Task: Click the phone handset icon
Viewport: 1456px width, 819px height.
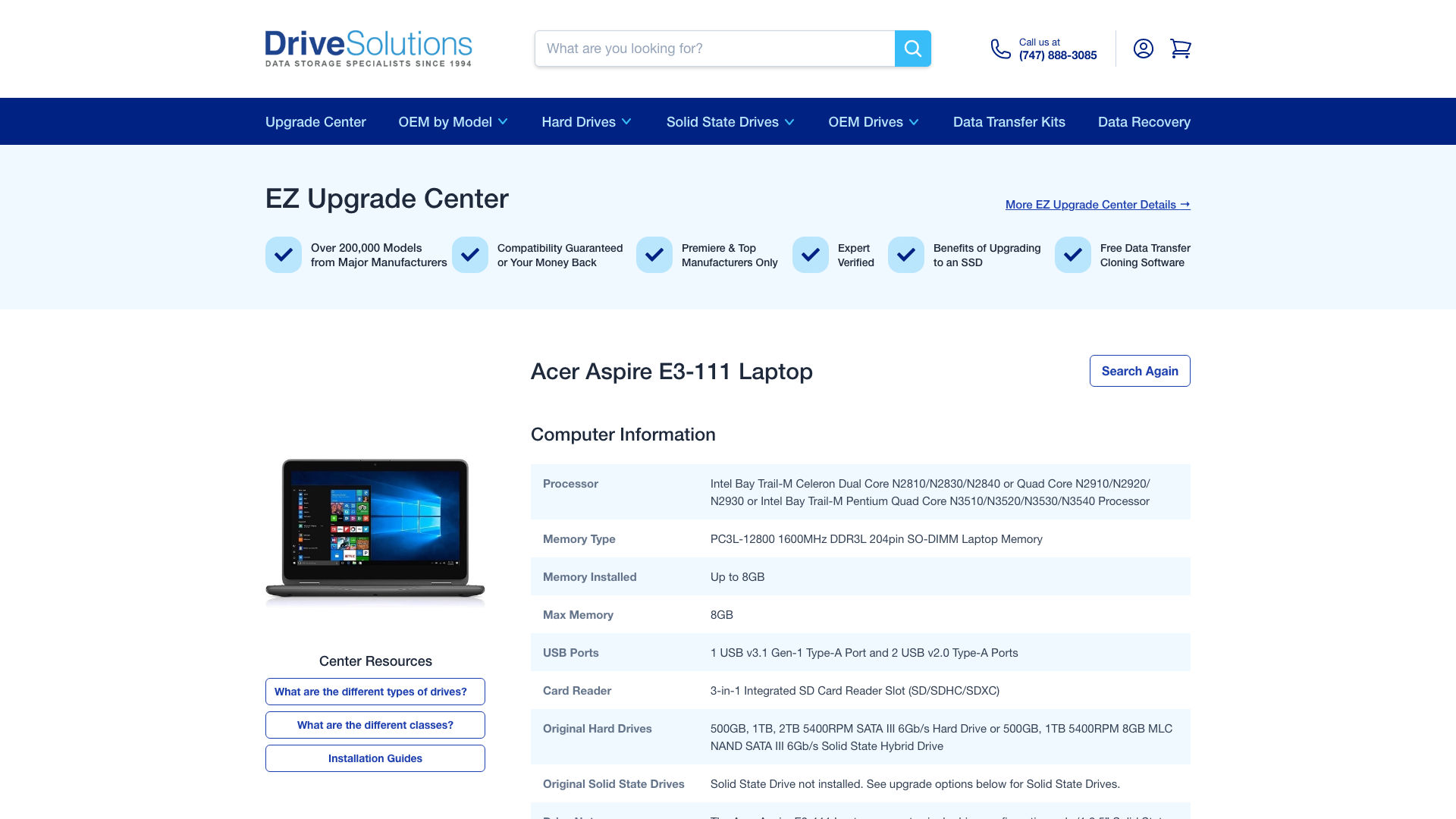Action: point(1001,49)
